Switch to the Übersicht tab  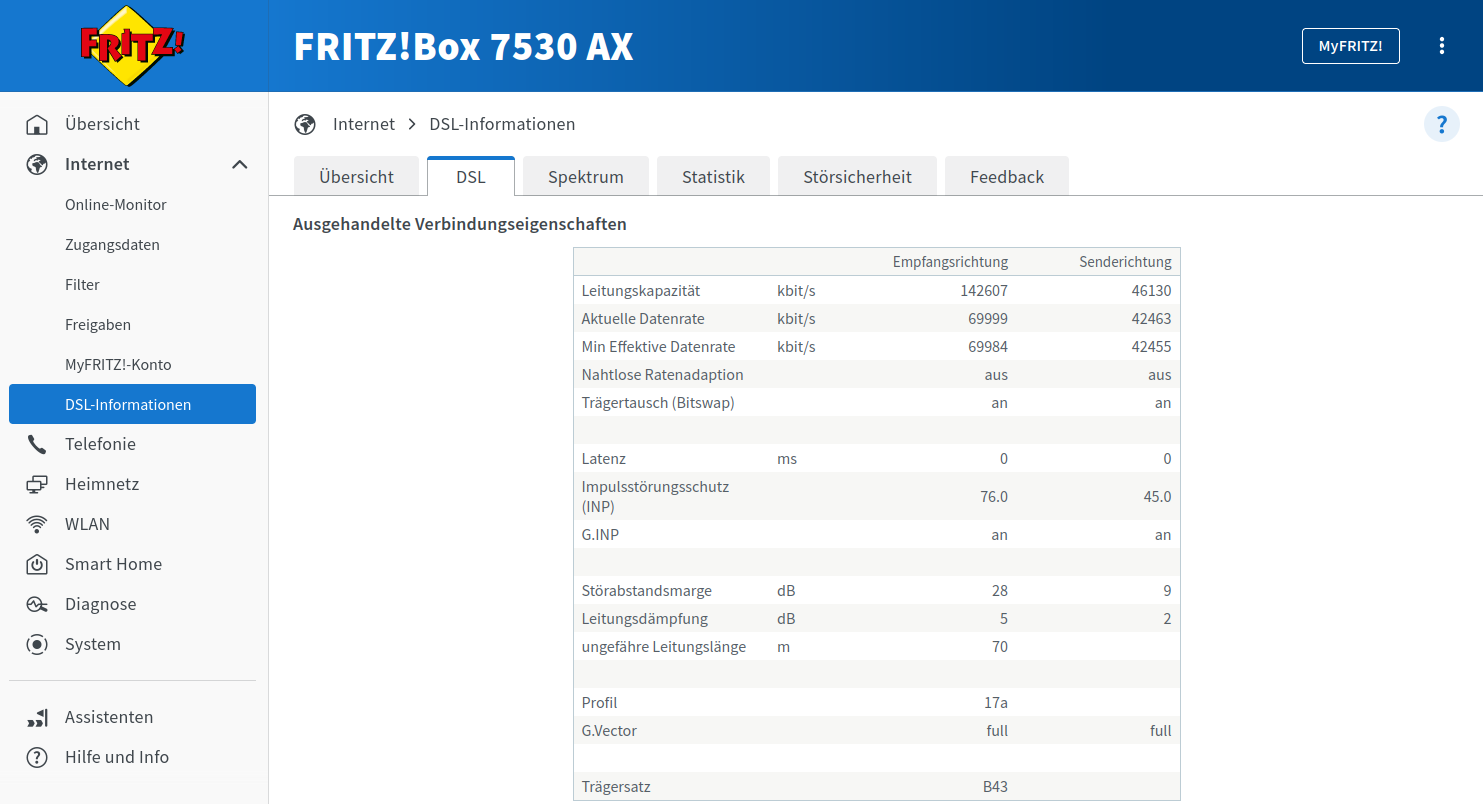(x=356, y=176)
